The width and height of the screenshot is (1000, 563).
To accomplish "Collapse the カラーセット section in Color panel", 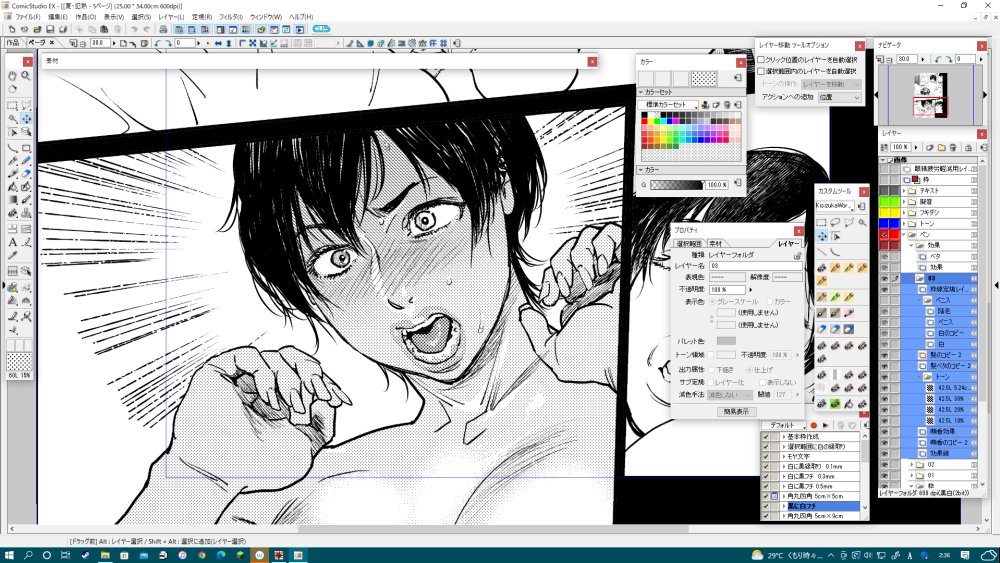I will (641, 92).
